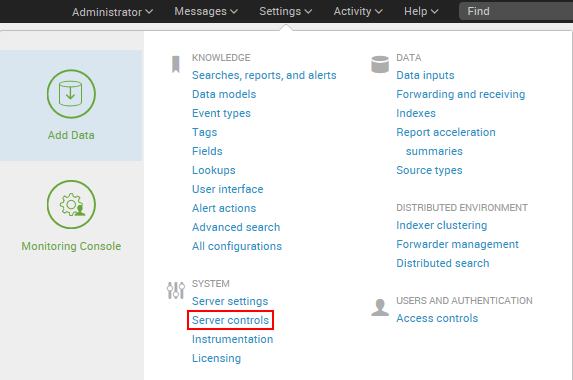Open the Lookups page
Viewport: 573px width, 380px height.
pos(213,170)
